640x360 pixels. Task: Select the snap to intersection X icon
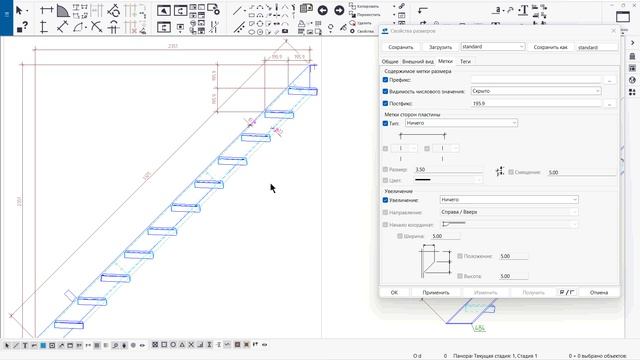coord(191,345)
